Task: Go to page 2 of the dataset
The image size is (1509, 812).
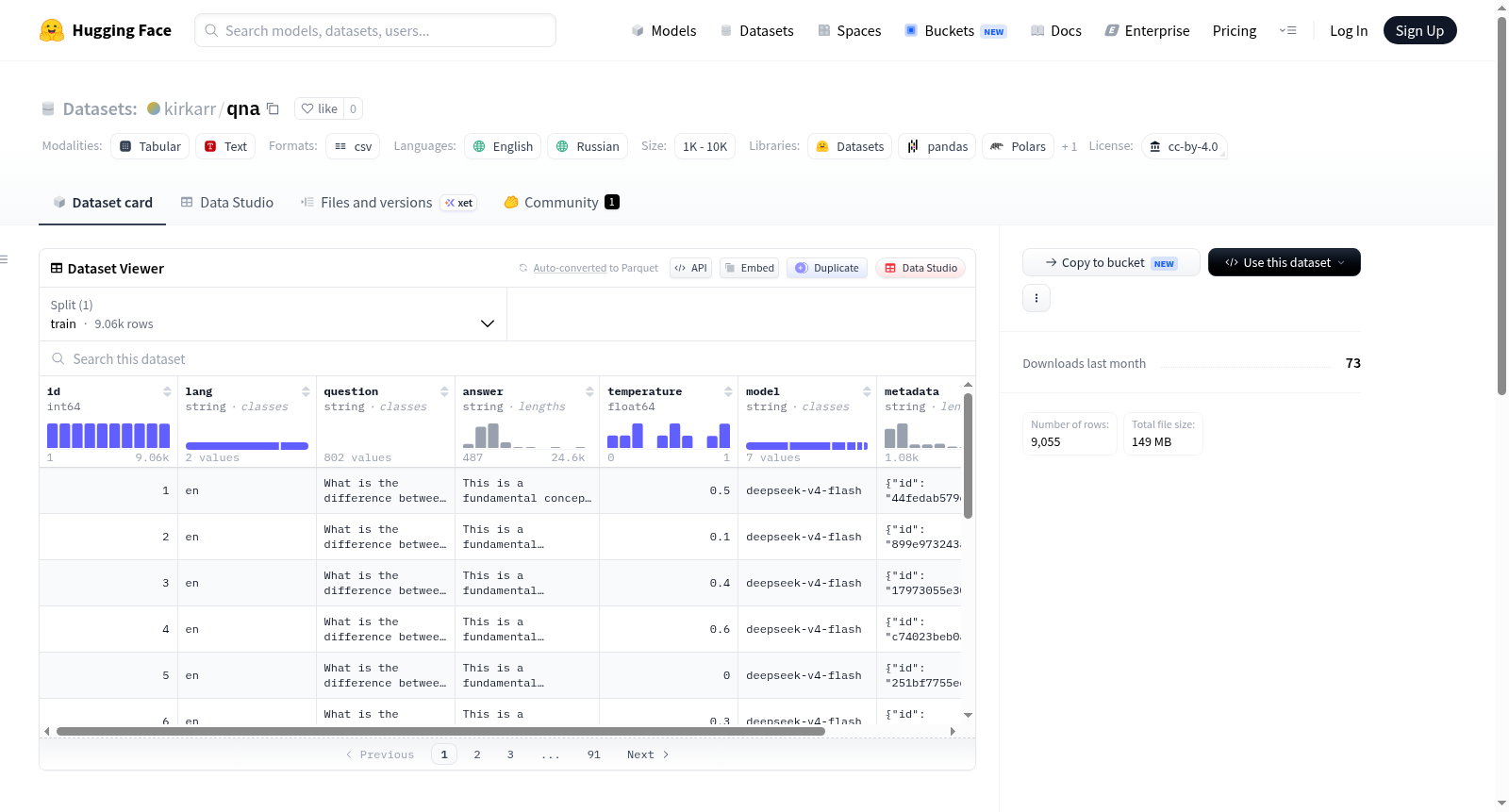Action: coord(477,754)
